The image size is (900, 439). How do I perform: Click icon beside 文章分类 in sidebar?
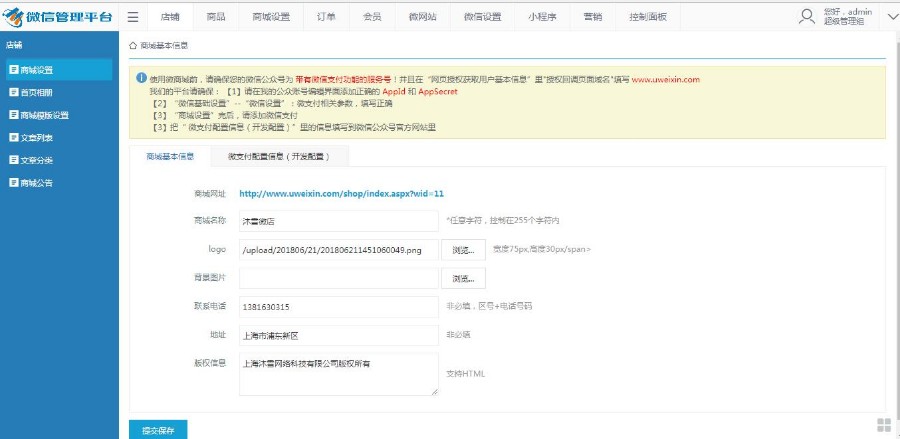coord(14,160)
